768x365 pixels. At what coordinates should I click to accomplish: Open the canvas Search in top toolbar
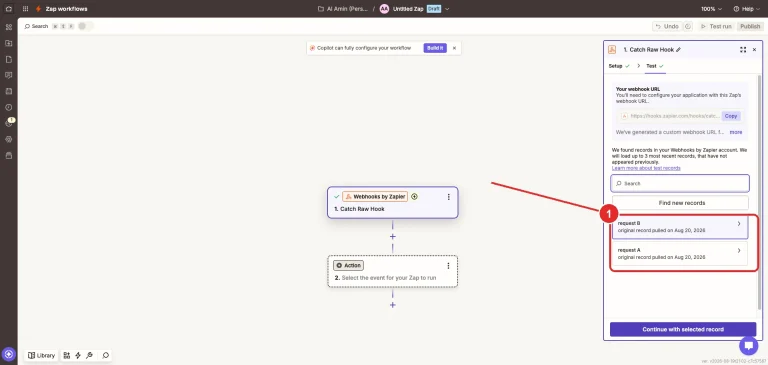36,26
